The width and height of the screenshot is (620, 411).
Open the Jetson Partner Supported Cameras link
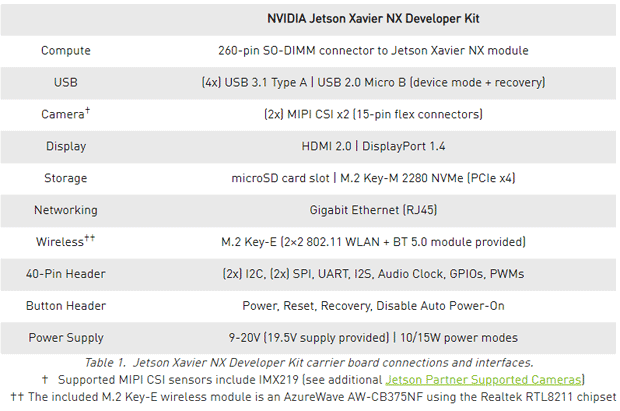tap(484, 380)
